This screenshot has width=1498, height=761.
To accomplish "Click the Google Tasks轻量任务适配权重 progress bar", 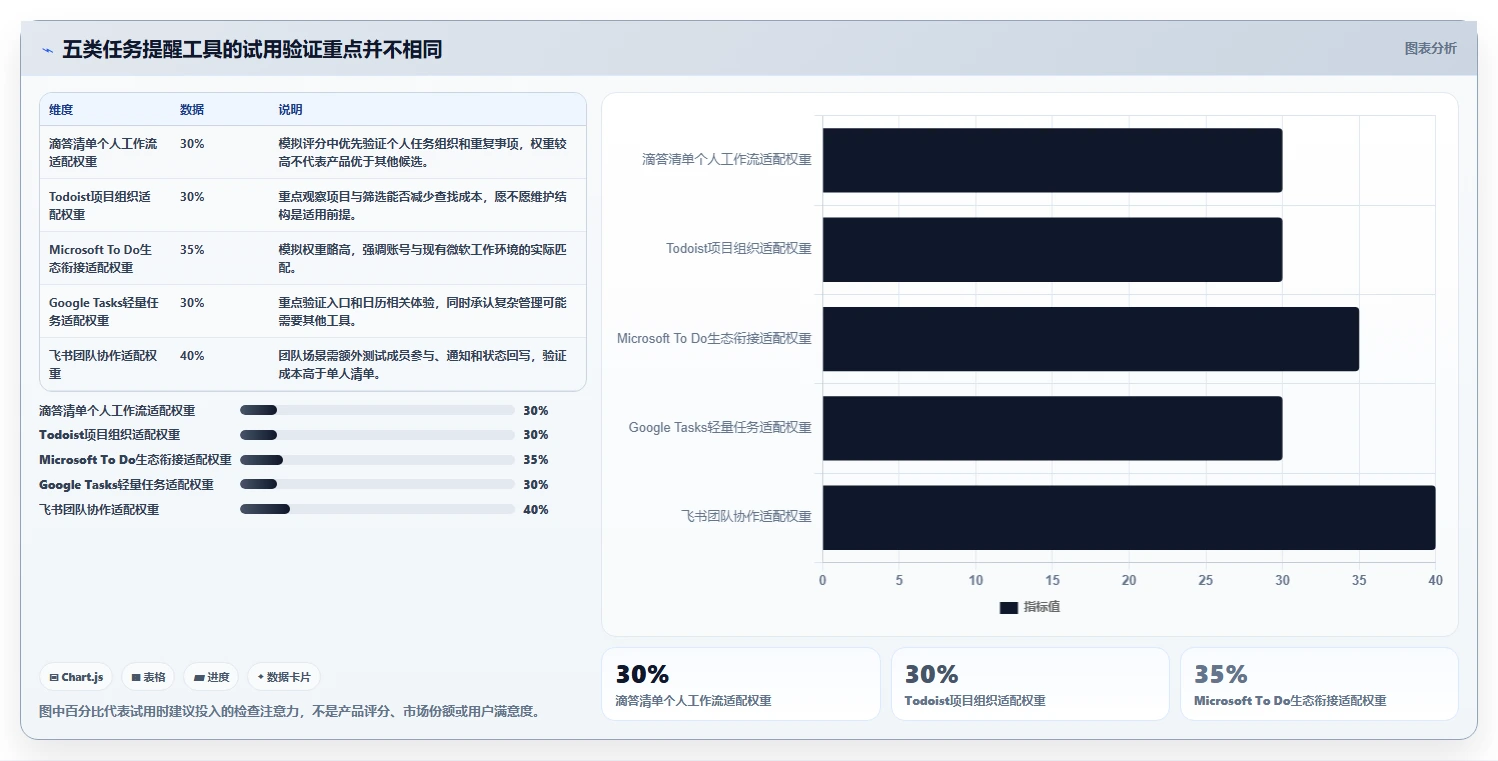I will tap(377, 484).
